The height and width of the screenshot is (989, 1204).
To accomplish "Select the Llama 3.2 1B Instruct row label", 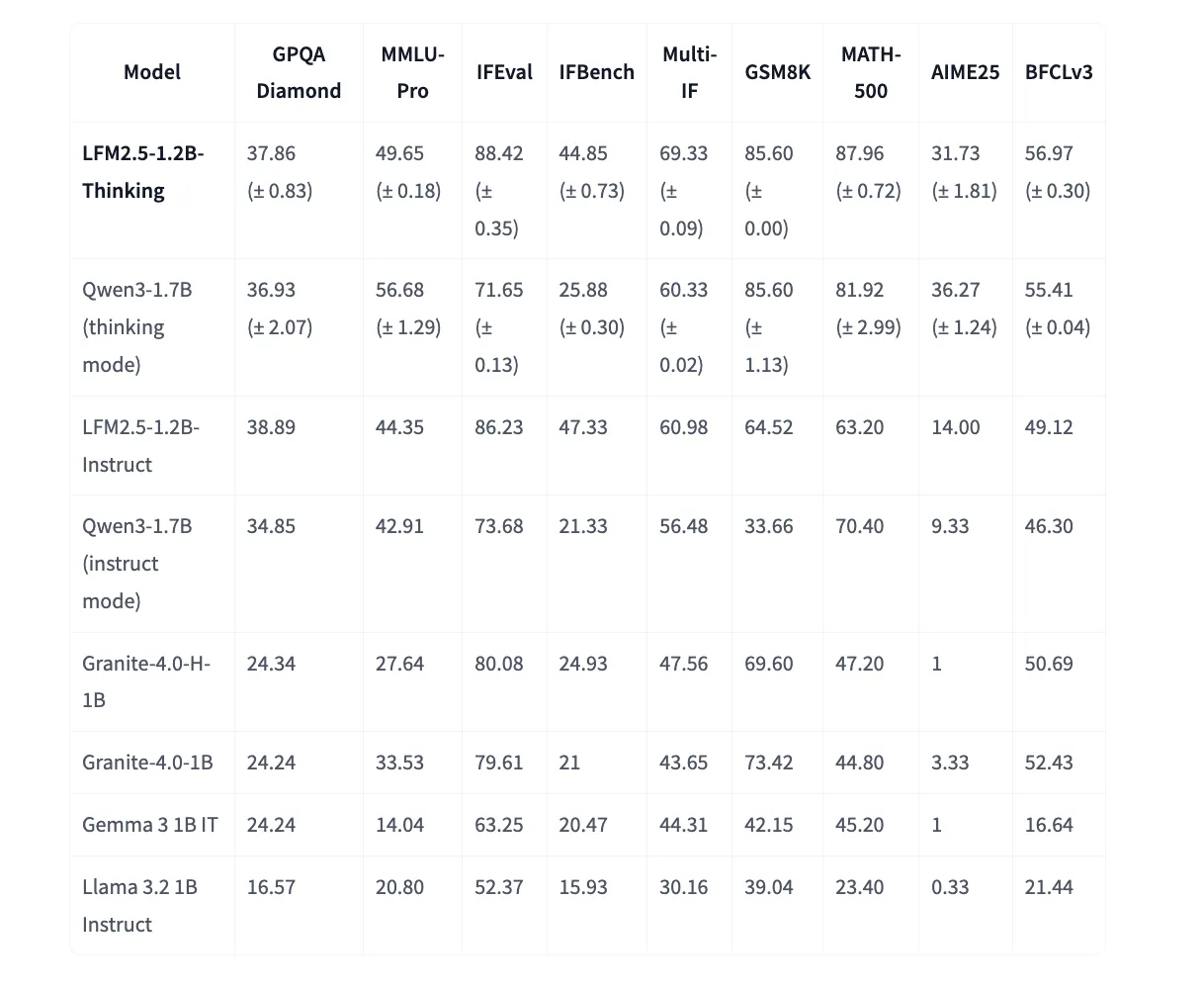I will pos(139,906).
